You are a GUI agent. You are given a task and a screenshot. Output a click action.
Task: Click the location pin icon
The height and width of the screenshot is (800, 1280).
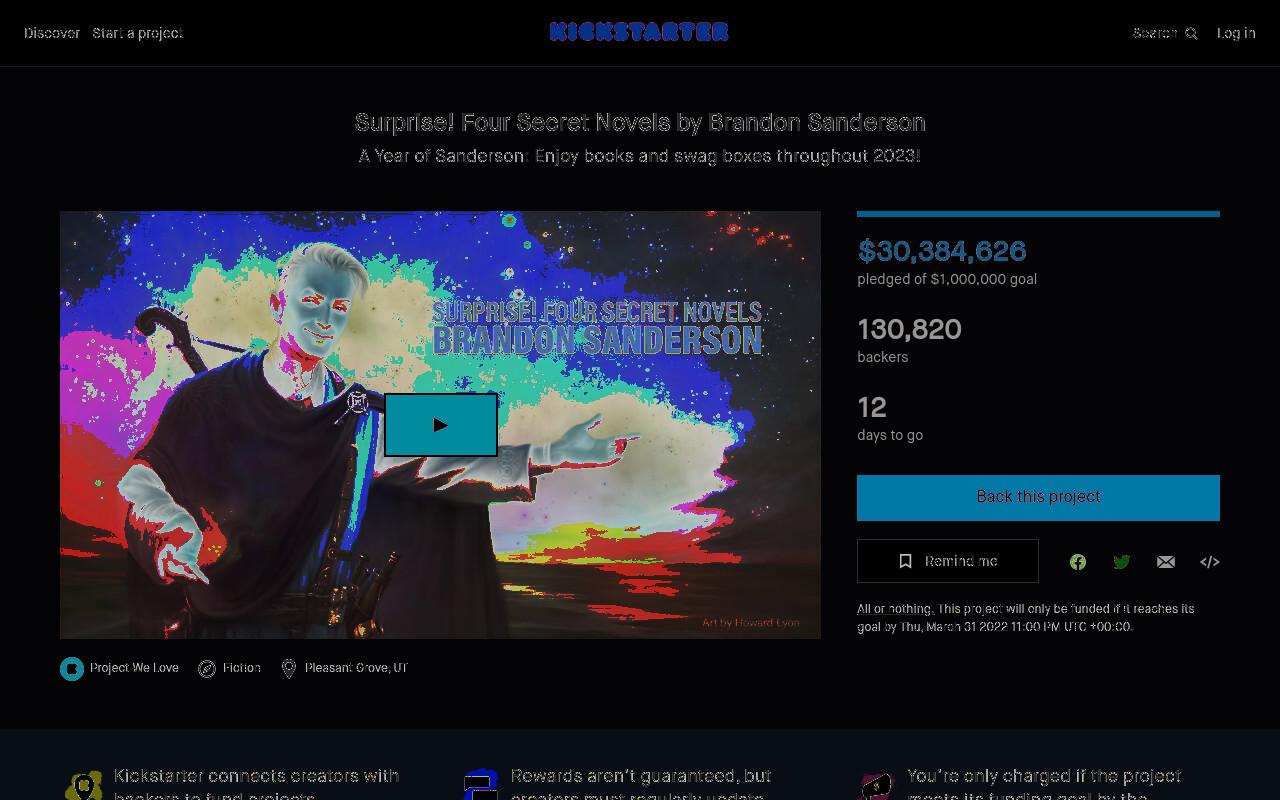point(289,669)
